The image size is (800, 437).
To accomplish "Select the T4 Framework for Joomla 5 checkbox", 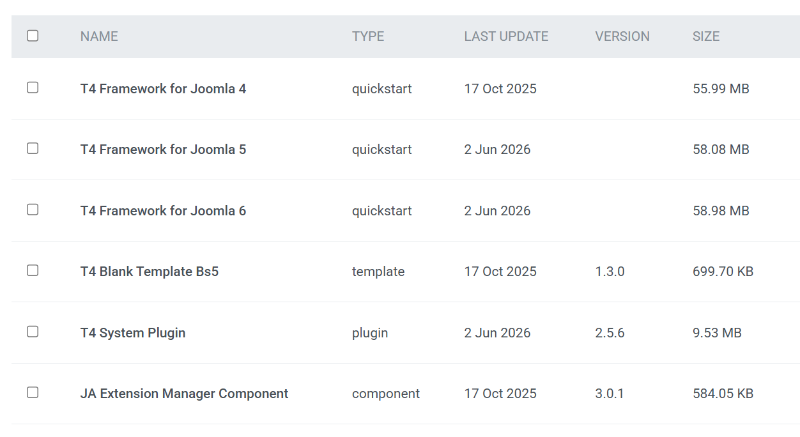I will (33, 148).
